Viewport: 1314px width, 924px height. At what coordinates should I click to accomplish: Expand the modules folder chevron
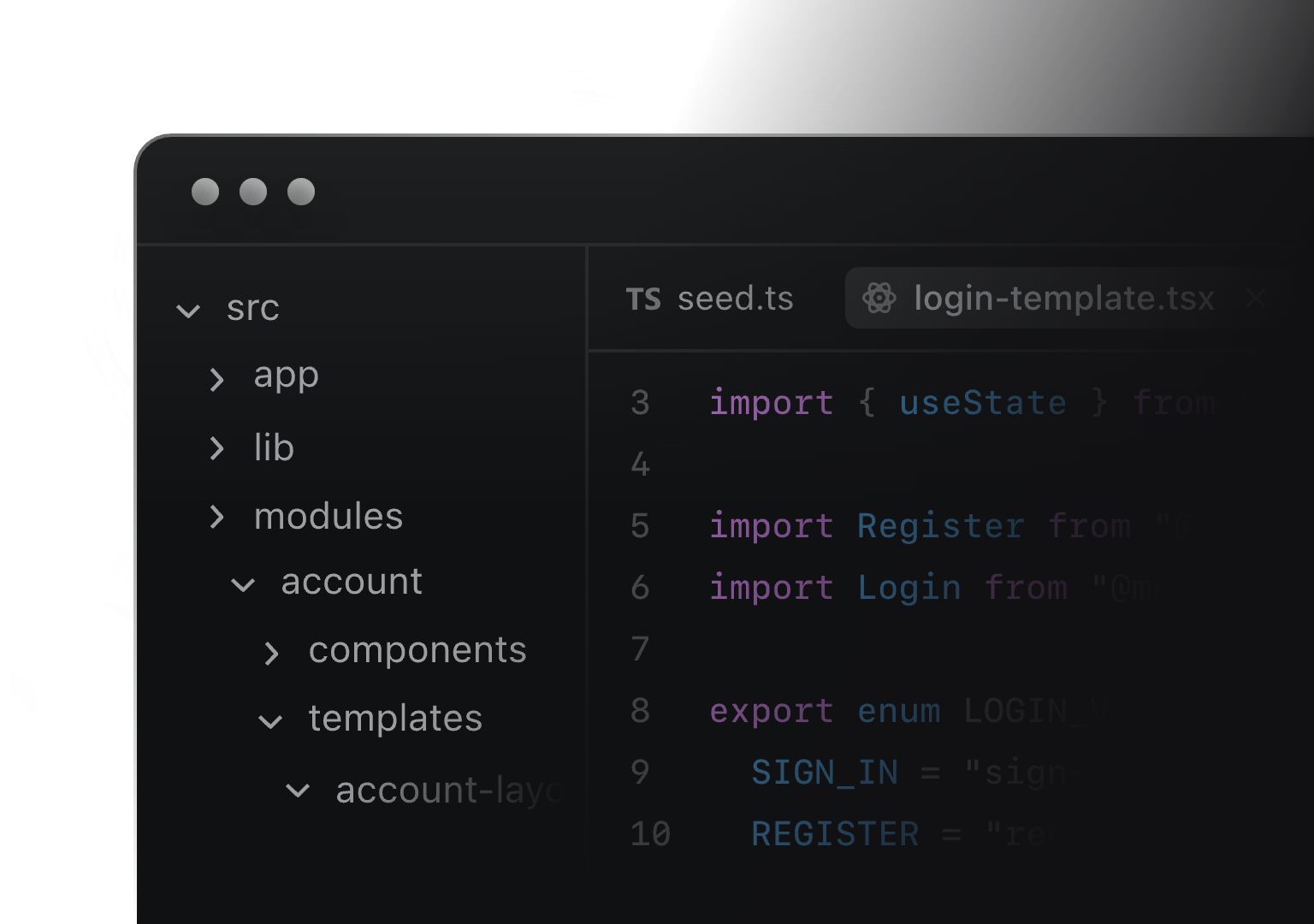(217, 517)
